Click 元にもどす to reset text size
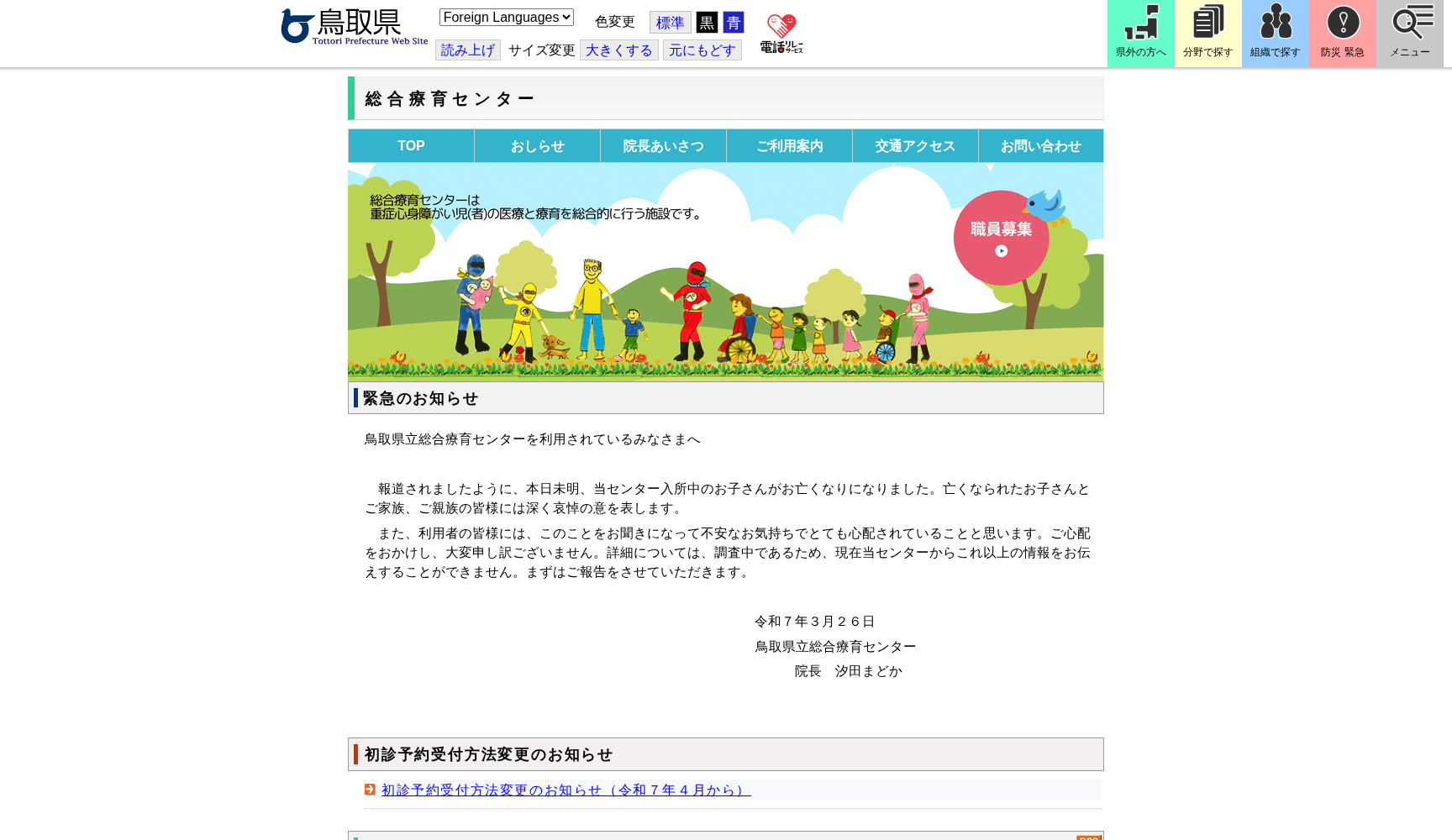 [702, 50]
